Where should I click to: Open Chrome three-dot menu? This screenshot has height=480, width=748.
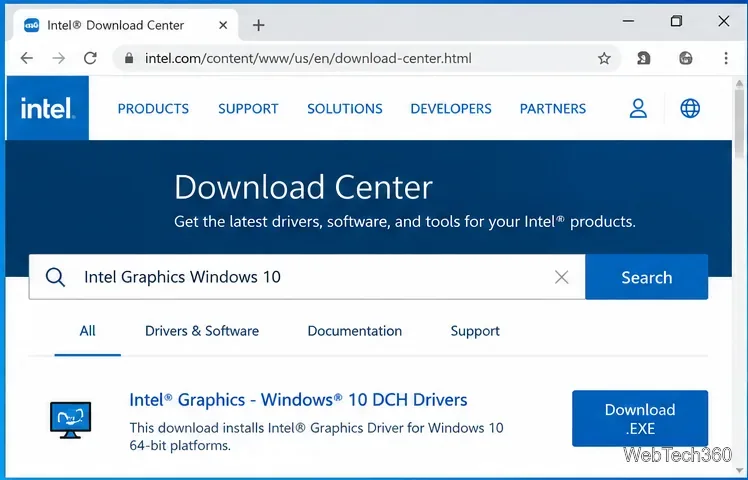click(x=726, y=58)
